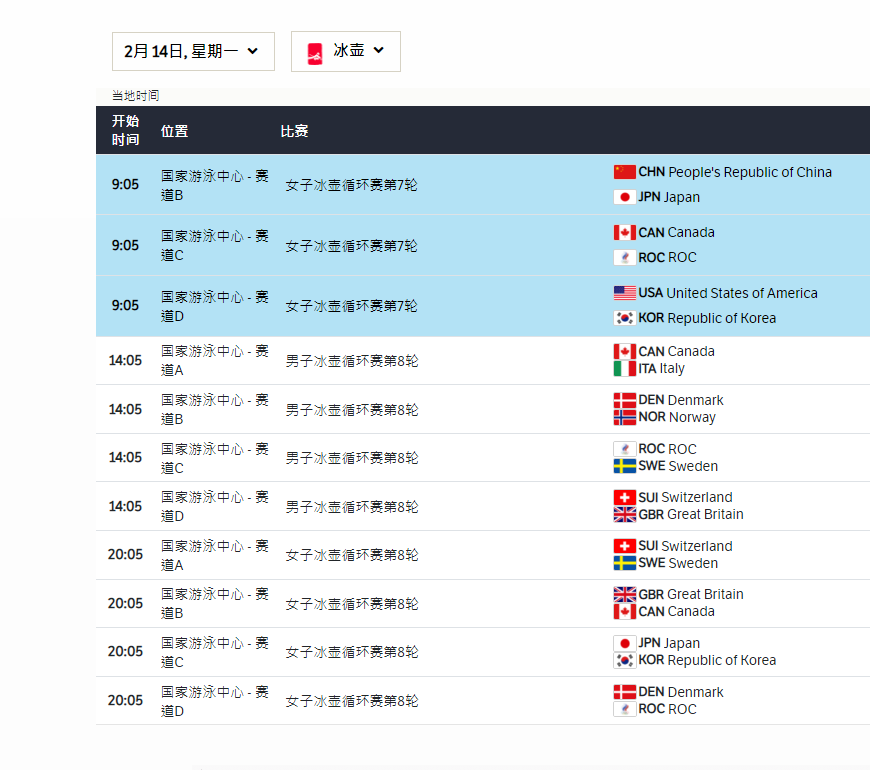Select the 20:05 赛道D location cell
The image size is (870, 770).
[214, 701]
